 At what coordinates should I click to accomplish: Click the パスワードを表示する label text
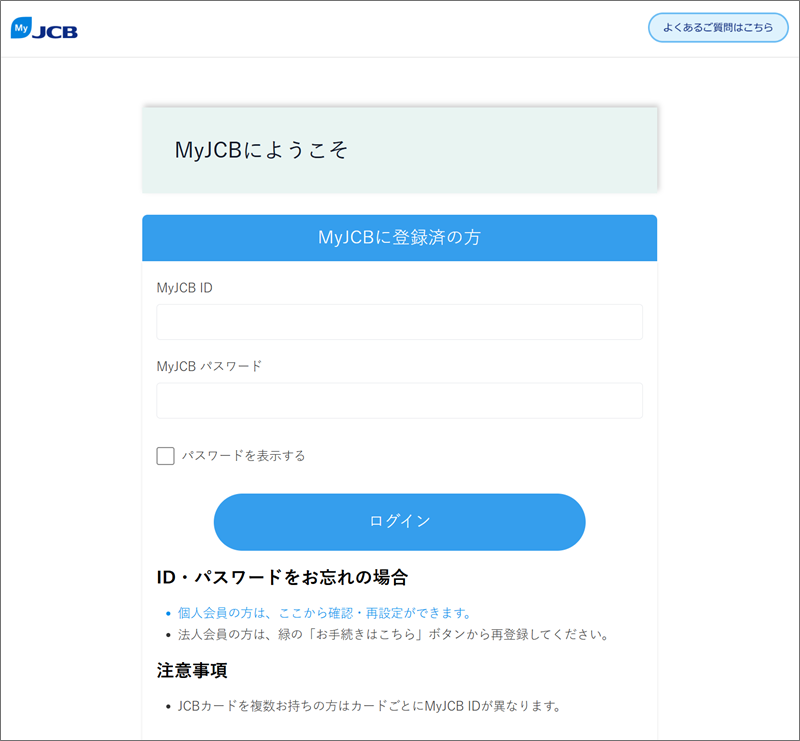[x=243, y=456]
